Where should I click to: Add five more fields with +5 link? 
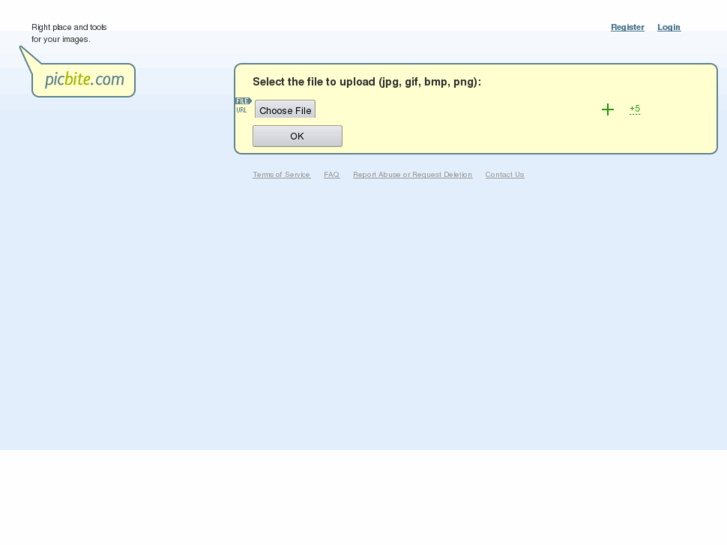(x=635, y=109)
